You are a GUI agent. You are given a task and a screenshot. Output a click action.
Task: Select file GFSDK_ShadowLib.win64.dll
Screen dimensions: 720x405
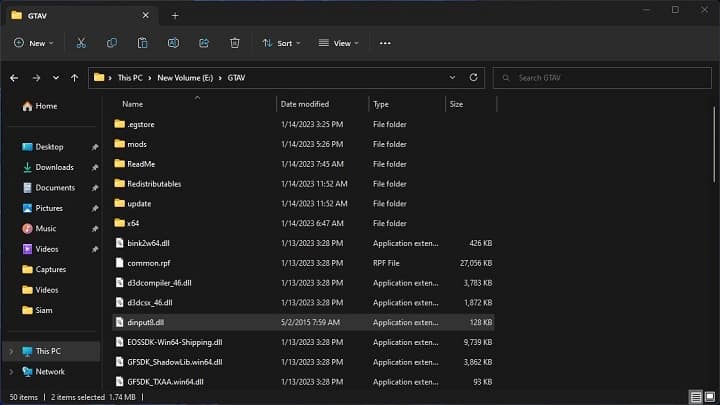(304, 362)
